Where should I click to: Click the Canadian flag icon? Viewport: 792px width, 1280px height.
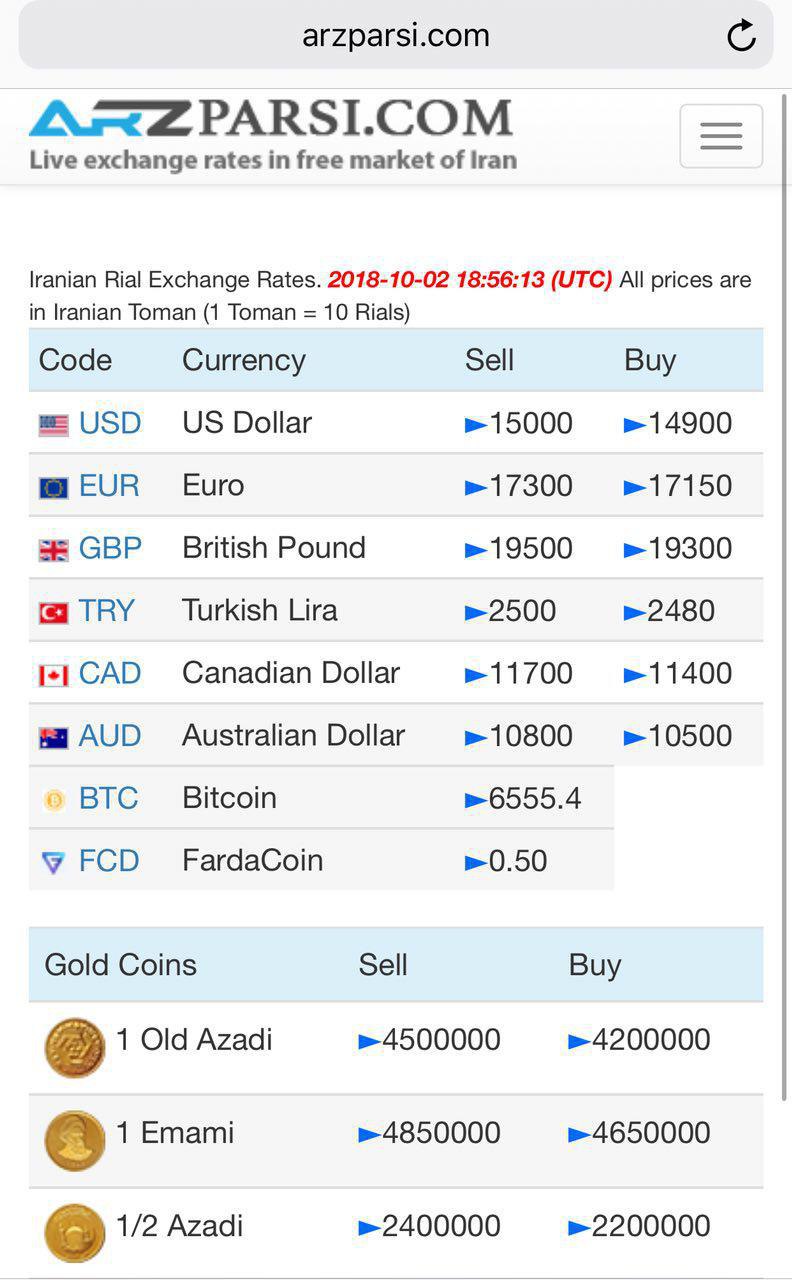[x=54, y=675]
